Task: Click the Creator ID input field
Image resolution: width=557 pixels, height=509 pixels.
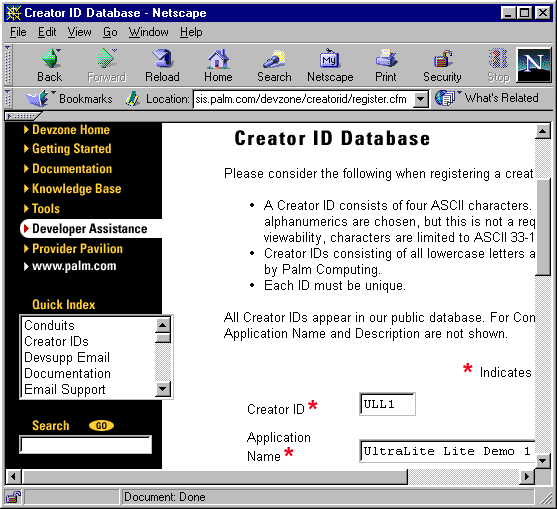Action: pyautogui.click(x=387, y=404)
